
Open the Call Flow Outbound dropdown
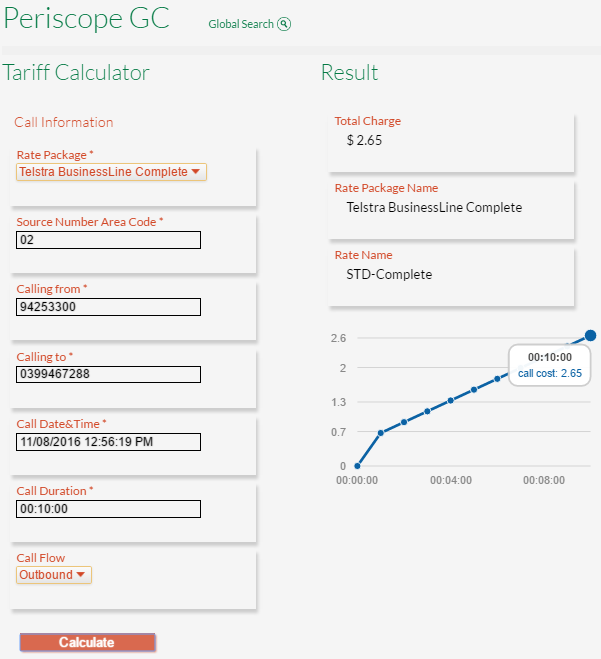[x=54, y=575]
